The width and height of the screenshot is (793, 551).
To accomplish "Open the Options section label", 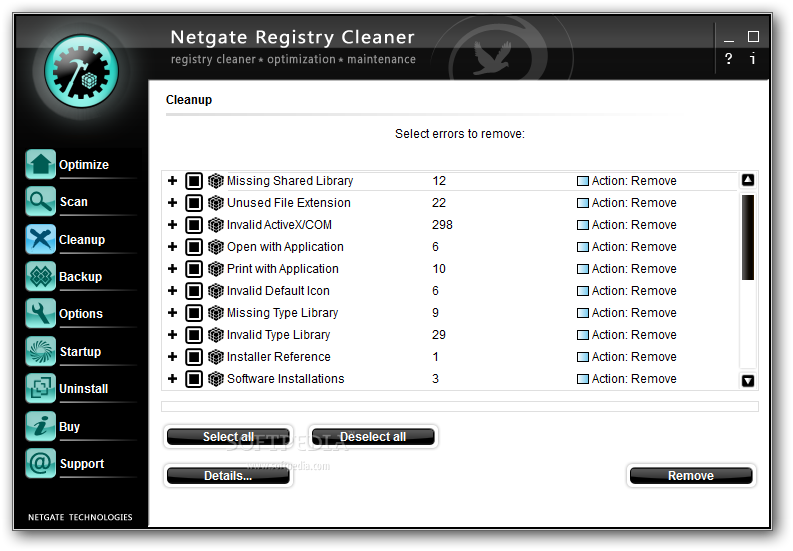I will click(x=81, y=314).
